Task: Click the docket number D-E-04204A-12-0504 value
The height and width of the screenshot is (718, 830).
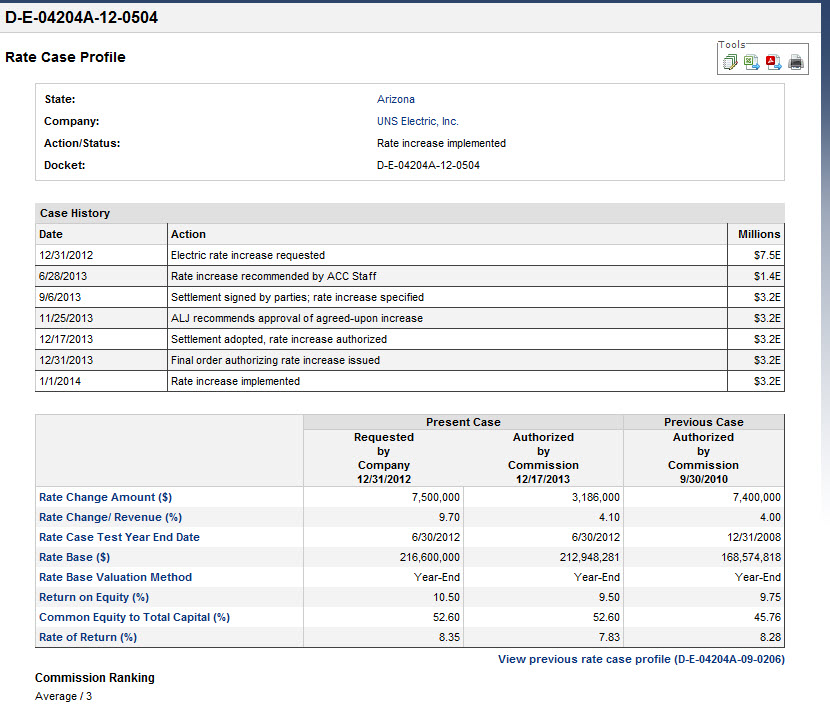Action: tap(428, 165)
